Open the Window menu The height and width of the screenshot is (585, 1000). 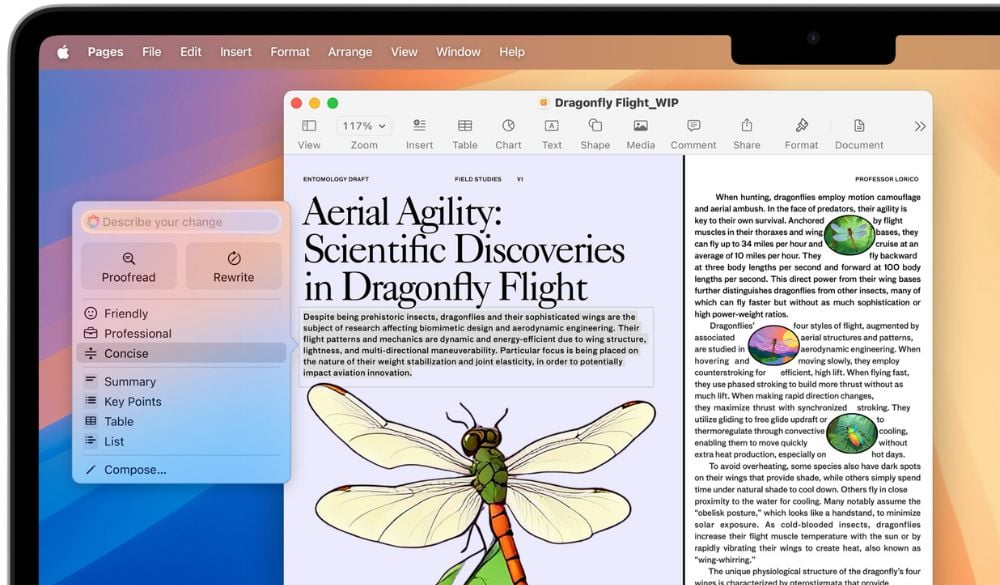458,52
